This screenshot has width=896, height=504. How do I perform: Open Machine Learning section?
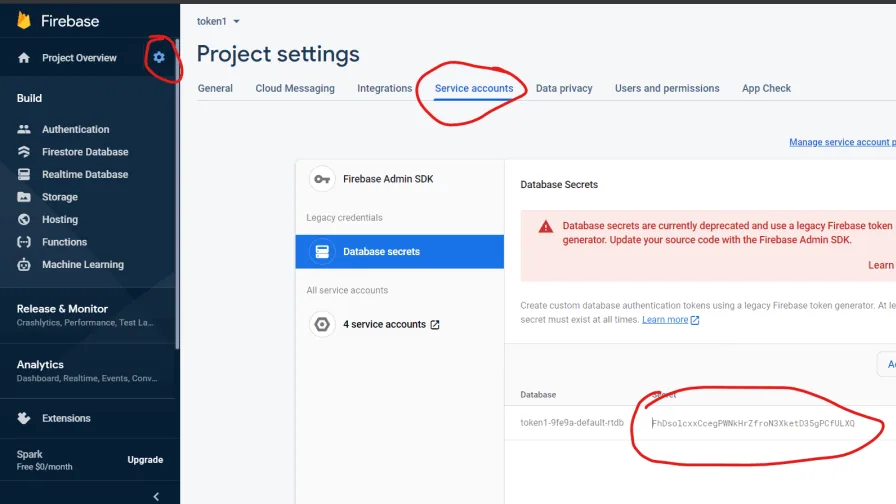point(83,265)
